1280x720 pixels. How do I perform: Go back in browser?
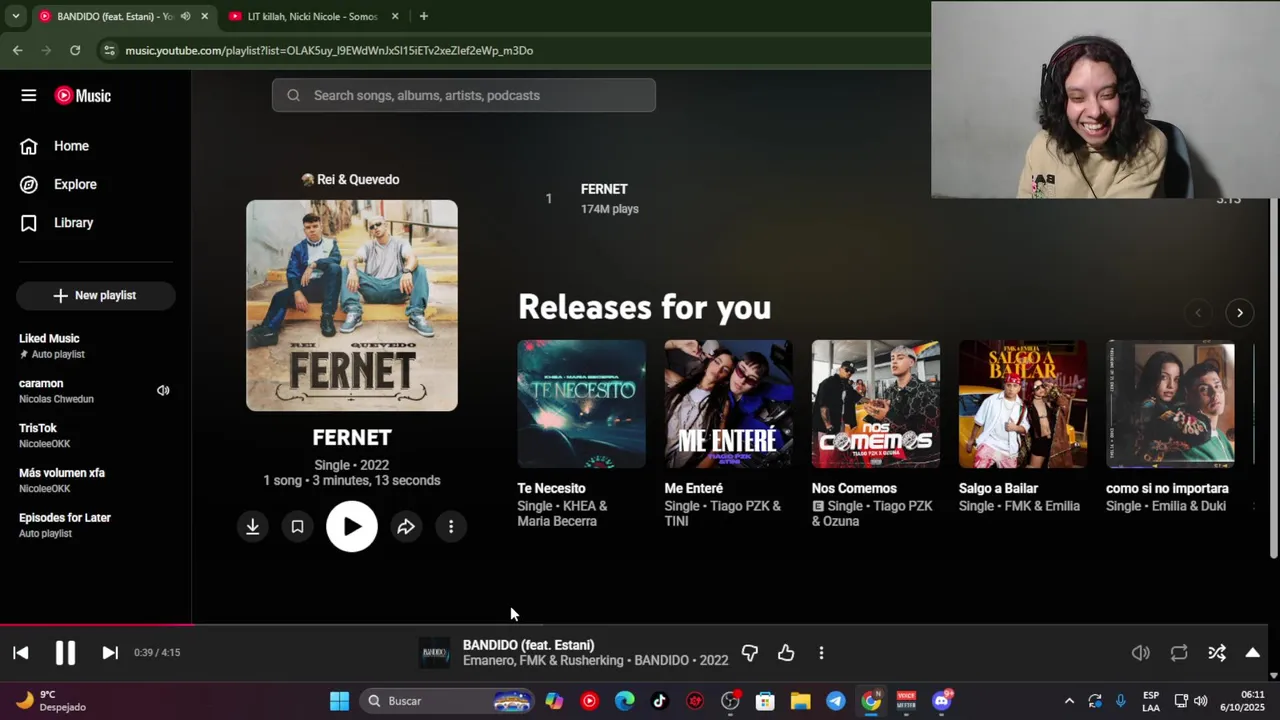point(18,50)
